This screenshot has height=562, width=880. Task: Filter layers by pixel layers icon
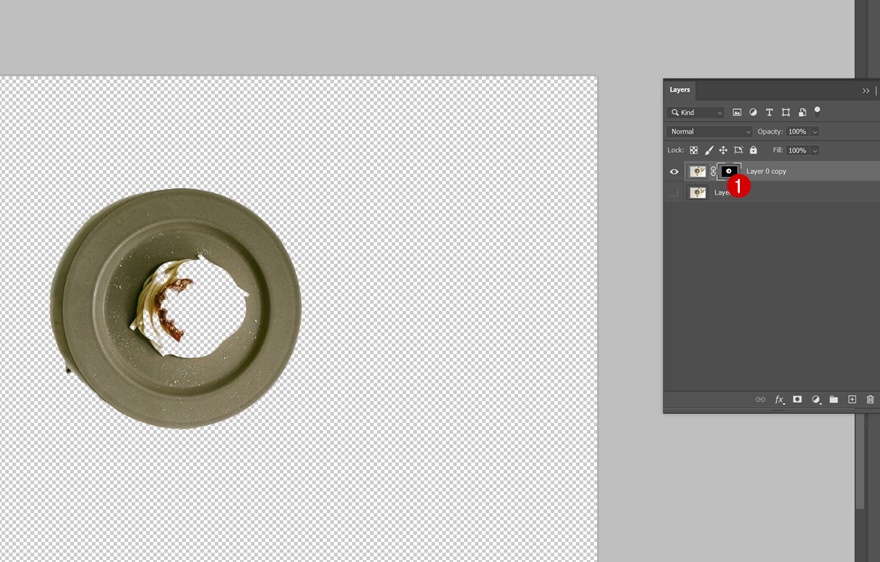(737, 112)
